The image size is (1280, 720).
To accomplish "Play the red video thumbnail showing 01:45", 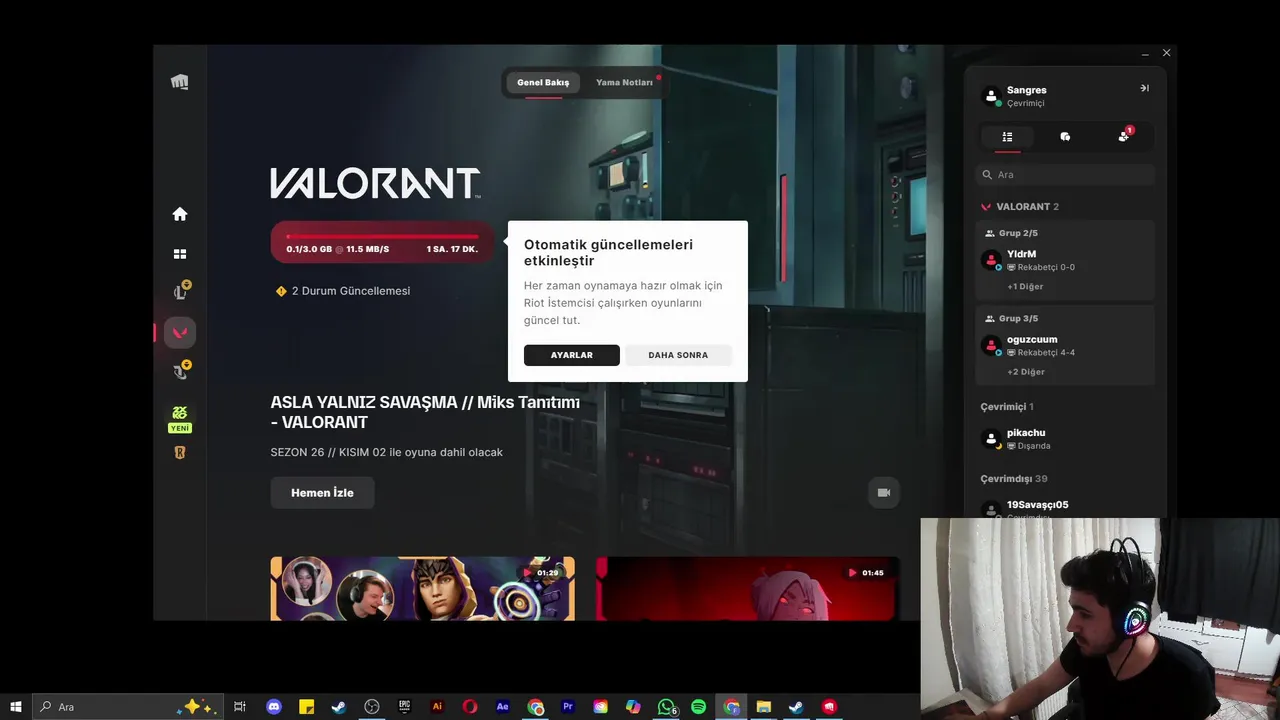I will (x=747, y=588).
